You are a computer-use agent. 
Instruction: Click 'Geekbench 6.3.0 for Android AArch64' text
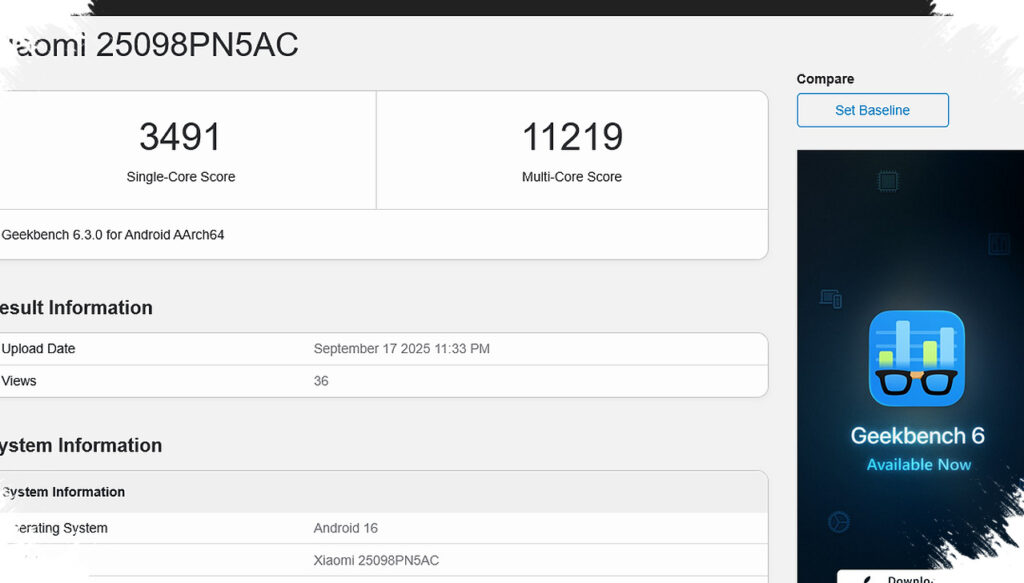(112, 234)
